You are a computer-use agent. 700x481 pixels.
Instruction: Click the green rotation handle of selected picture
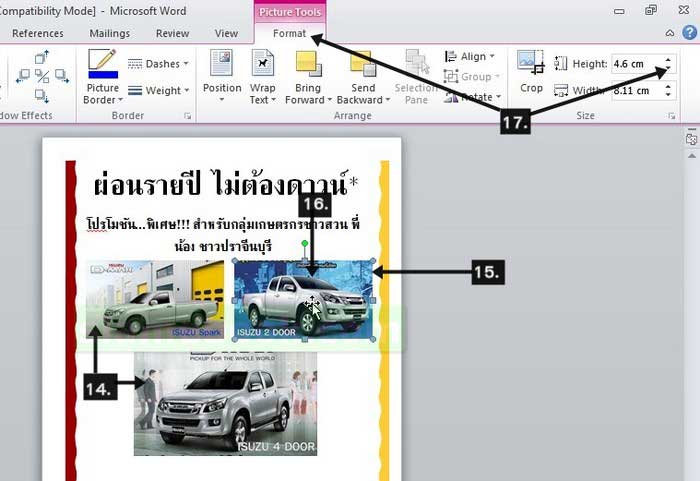(x=304, y=243)
